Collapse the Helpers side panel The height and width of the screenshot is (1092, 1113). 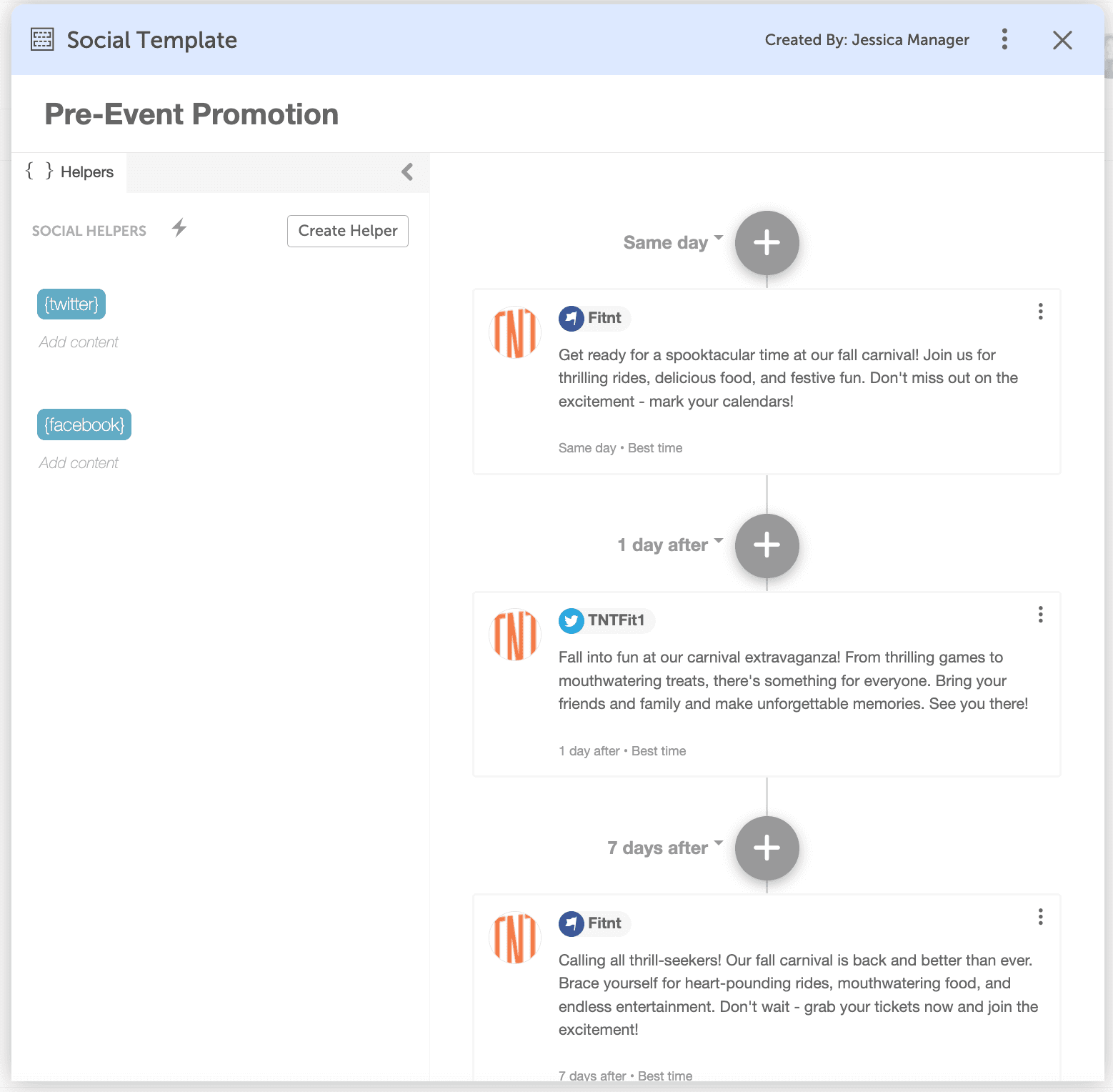407,172
